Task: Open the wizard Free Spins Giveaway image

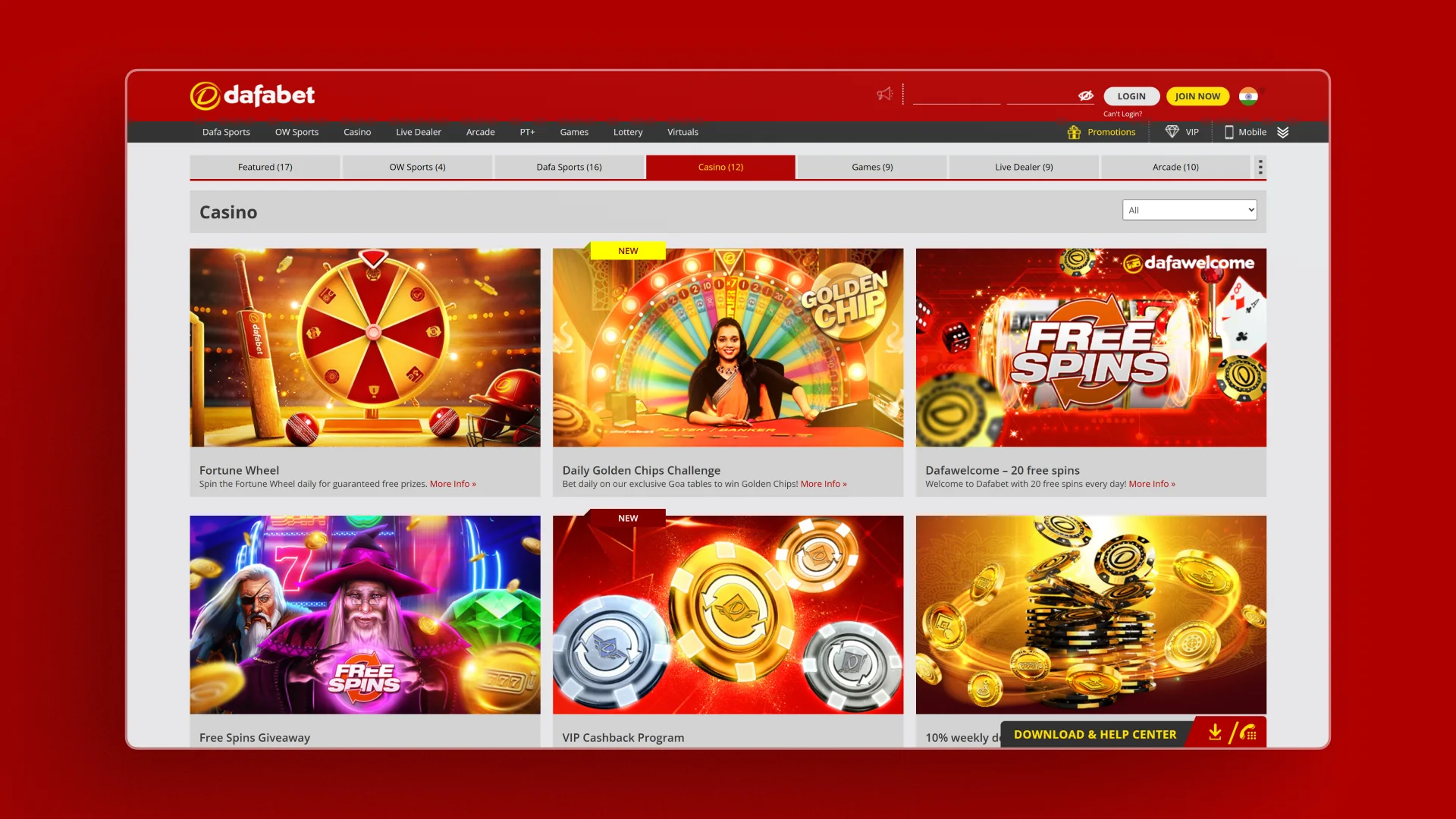Action: point(365,614)
